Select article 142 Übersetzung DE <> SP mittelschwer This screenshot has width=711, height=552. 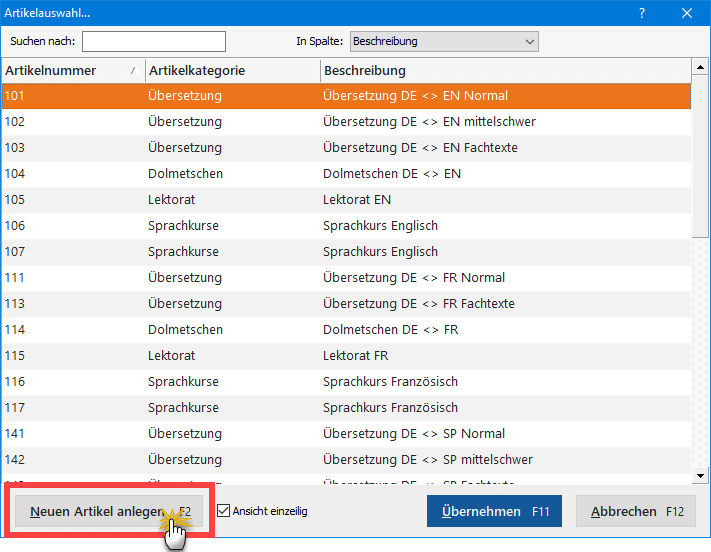345,460
